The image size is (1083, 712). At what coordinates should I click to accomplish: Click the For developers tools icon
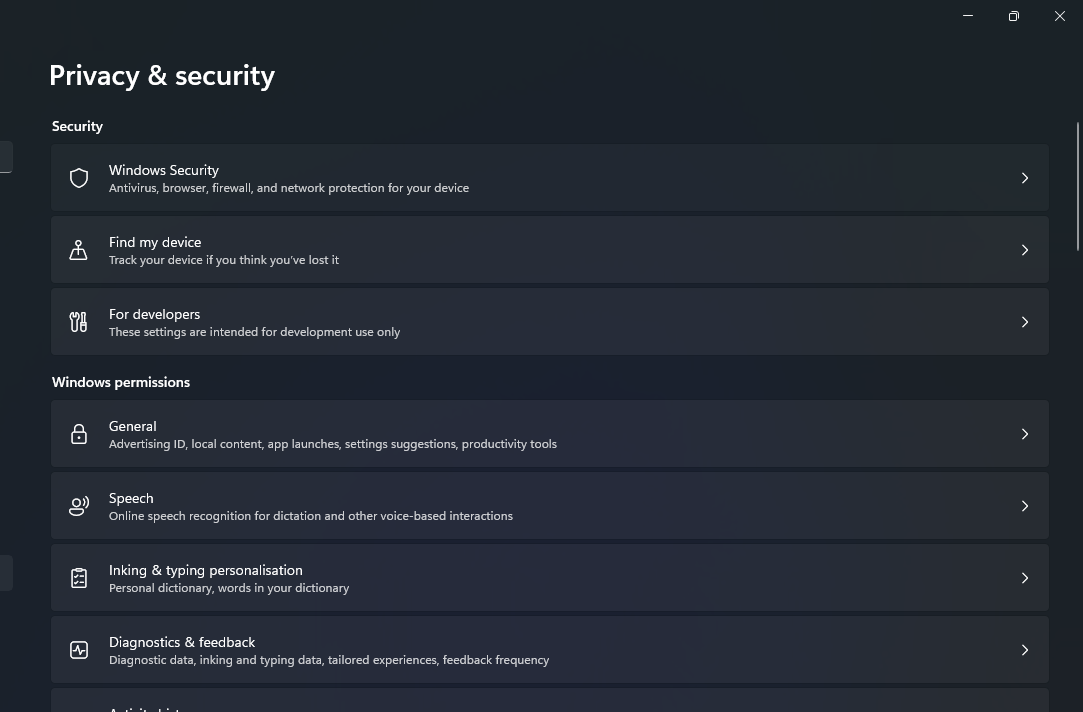pos(79,322)
